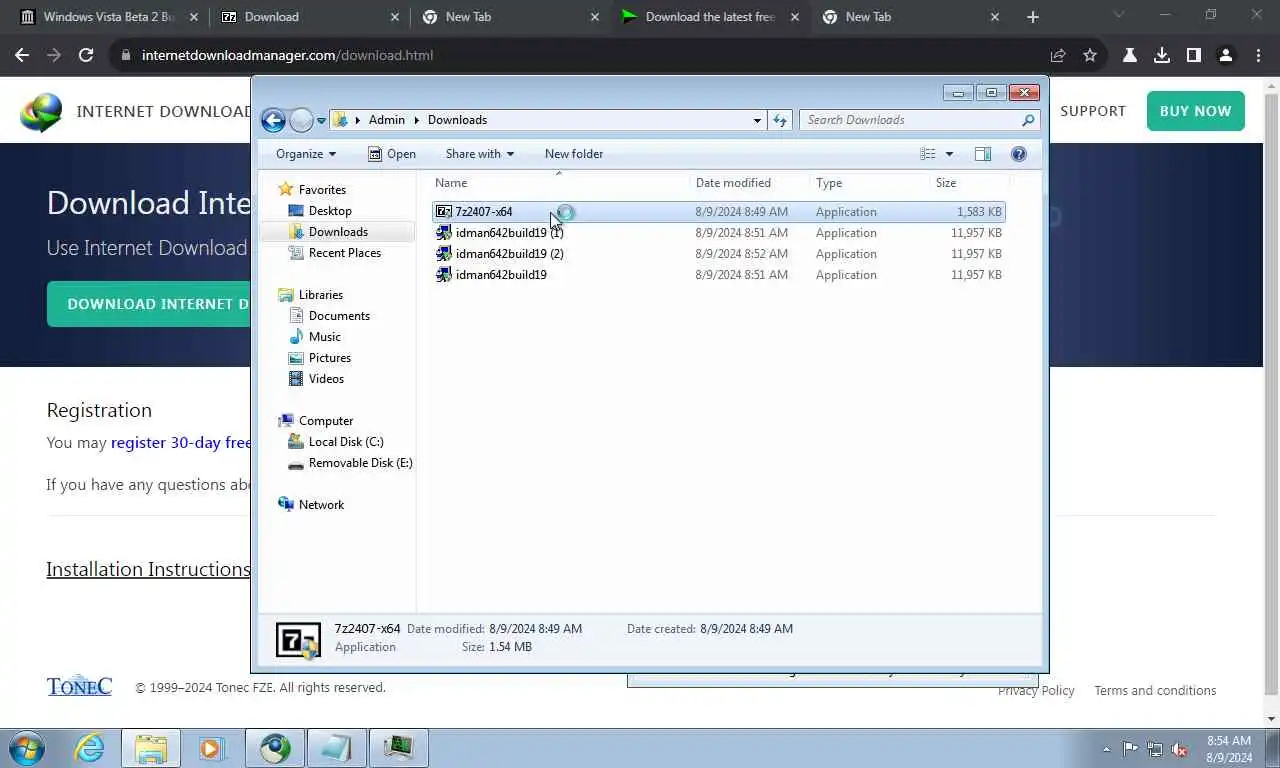Open Local Disk (C:)
1280x768 pixels.
(345, 442)
